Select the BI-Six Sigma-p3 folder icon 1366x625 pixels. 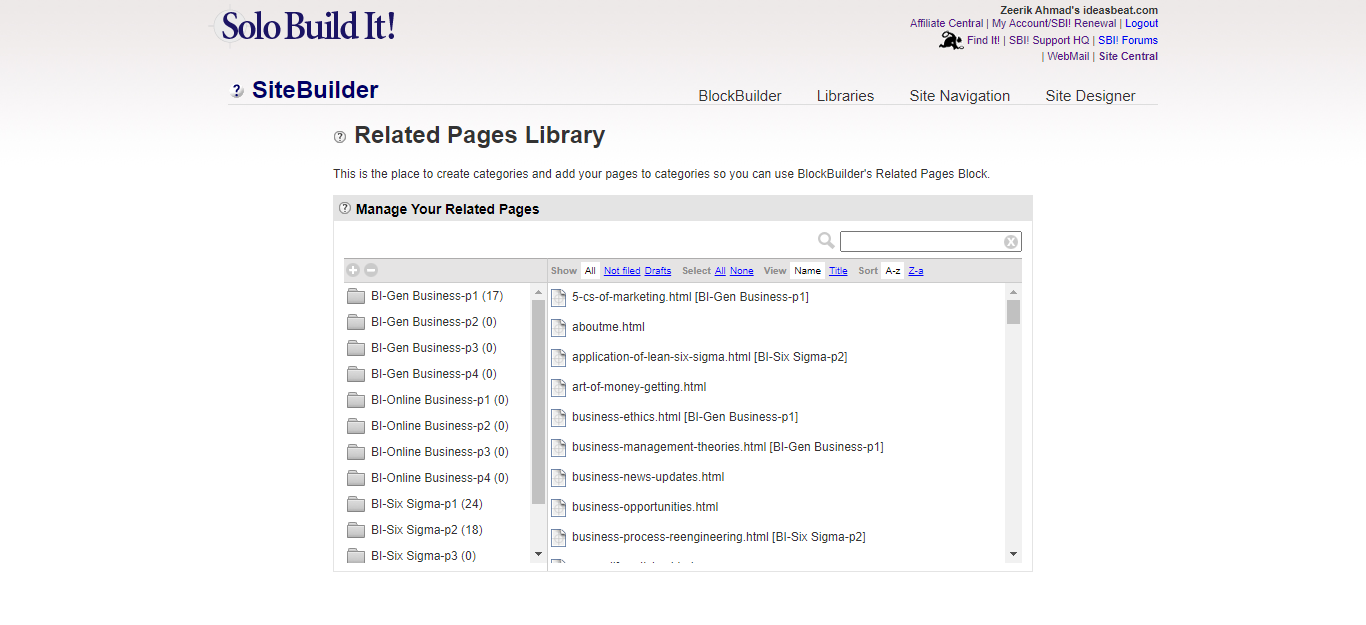(x=355, y=556)
